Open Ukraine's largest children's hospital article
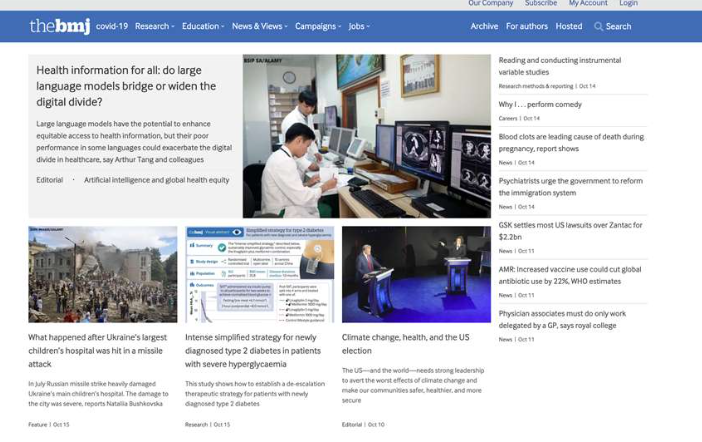The image size is (702, 442). (x=98, y=351)
